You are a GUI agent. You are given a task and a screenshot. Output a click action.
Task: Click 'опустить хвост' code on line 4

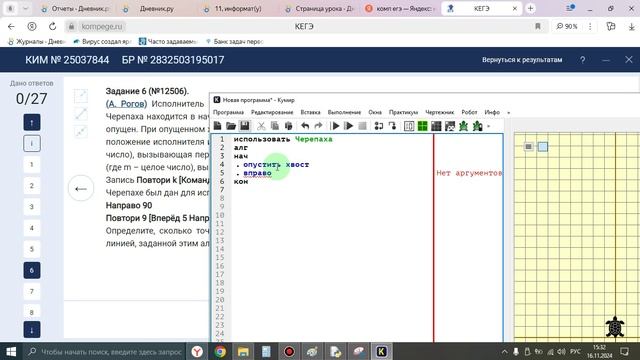click(x=276, y=164)
